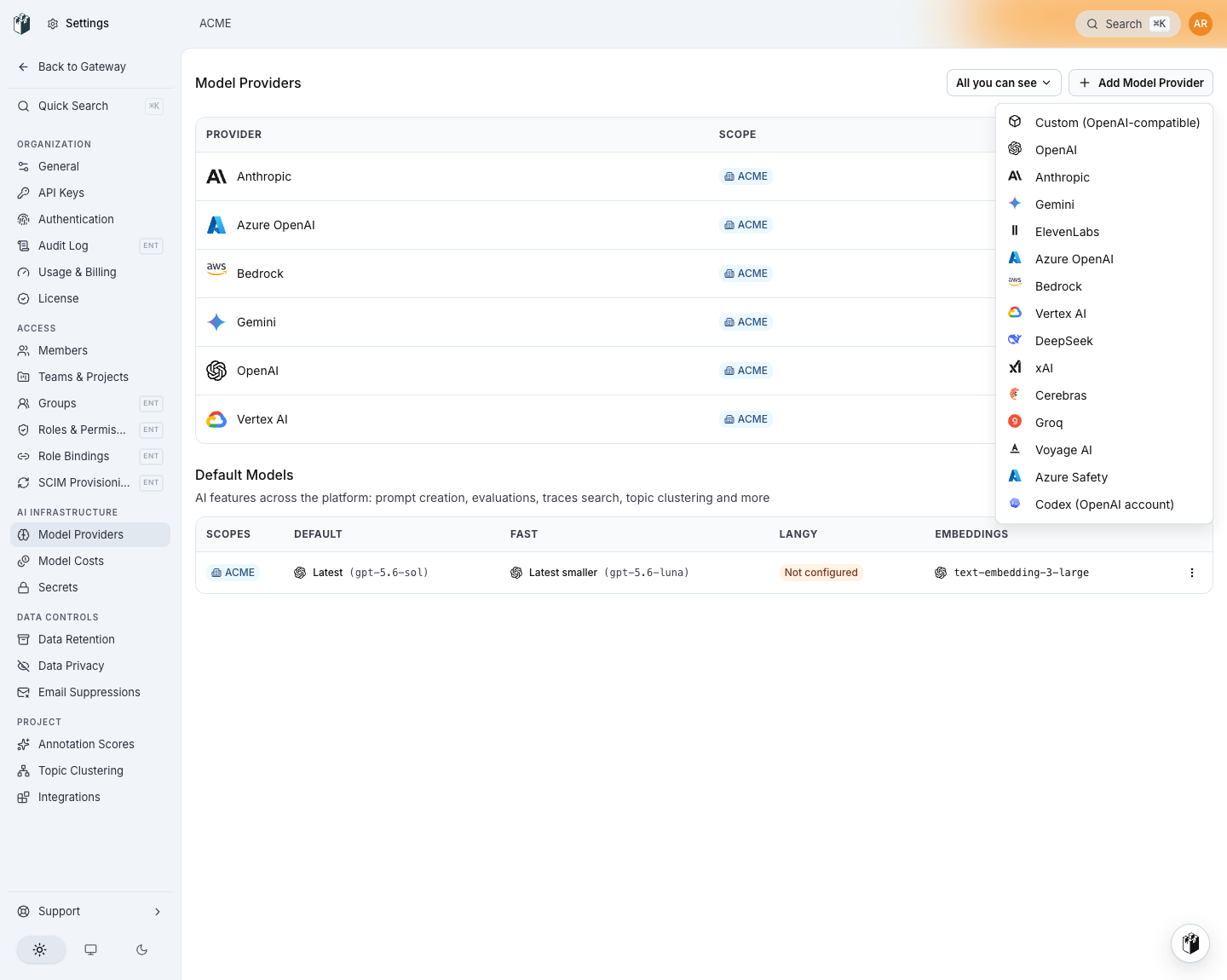This screenshot has height=980, width=1227.
Task: Click the OpenAI logo in provider table
Action: (216, 371)
